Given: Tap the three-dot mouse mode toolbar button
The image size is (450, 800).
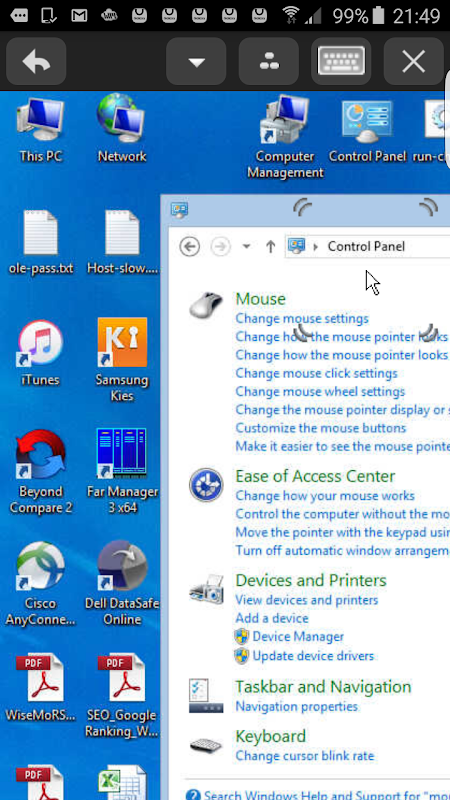Looking at the screenshot, I should point(269,62).
